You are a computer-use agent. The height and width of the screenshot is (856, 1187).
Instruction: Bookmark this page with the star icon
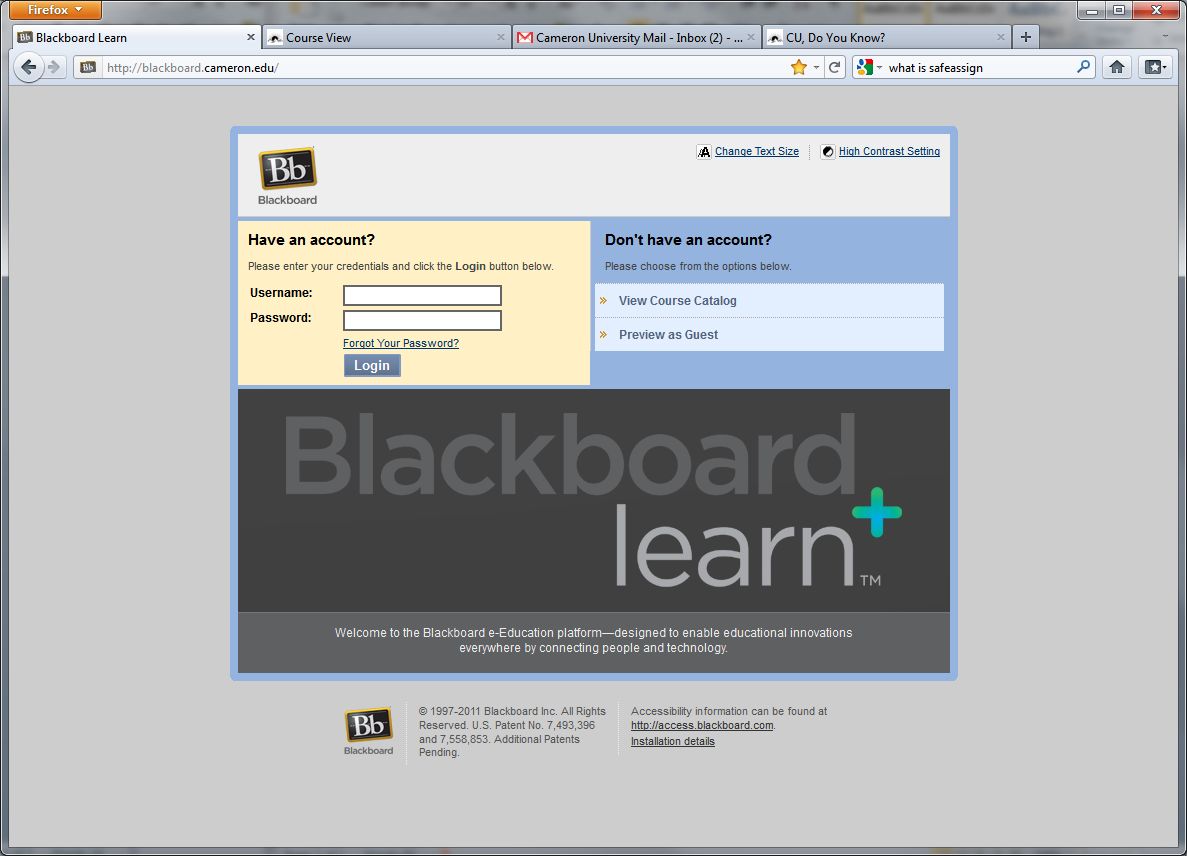coord(799,67)
